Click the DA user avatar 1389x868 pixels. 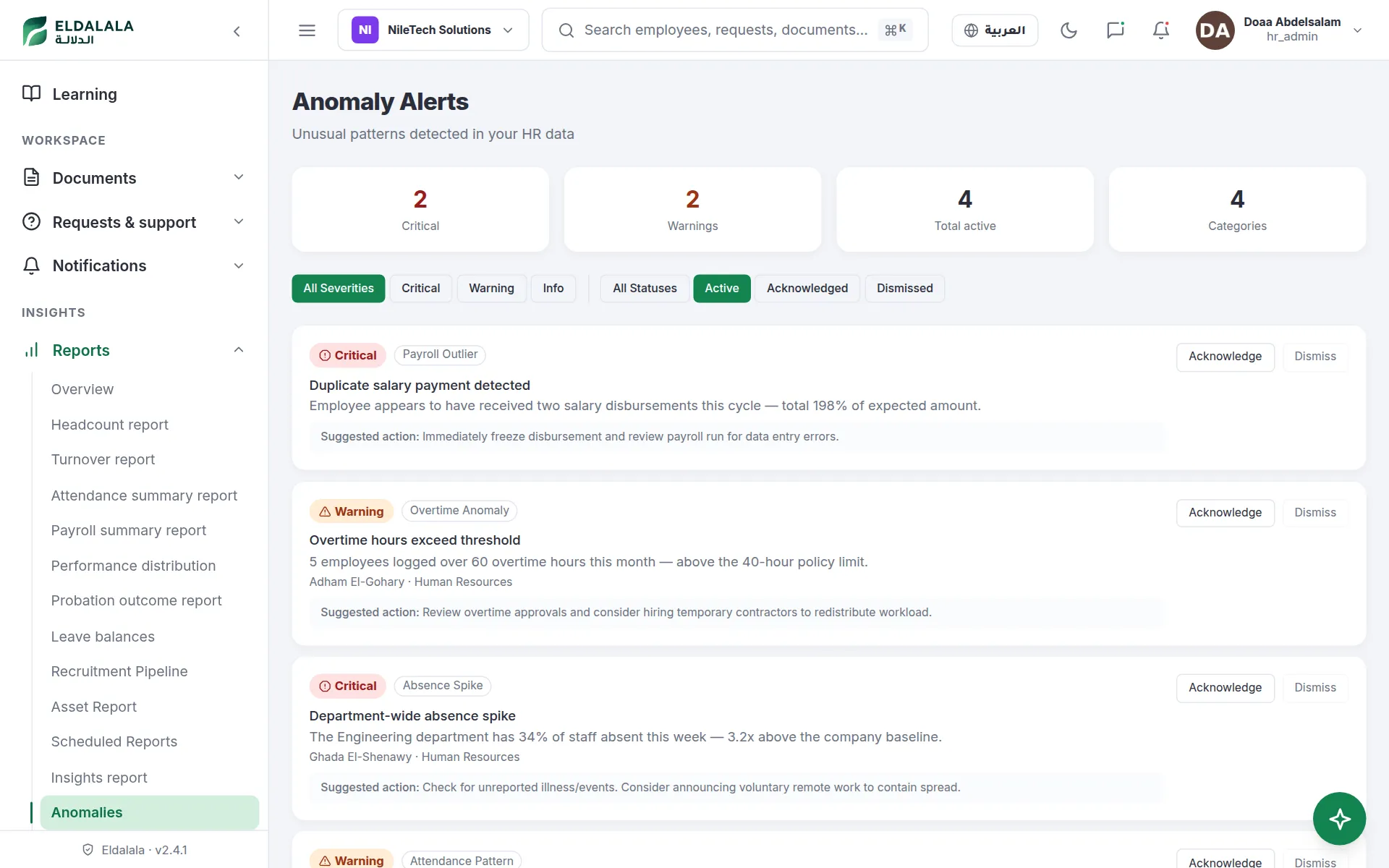click(x=1215, y=30)
